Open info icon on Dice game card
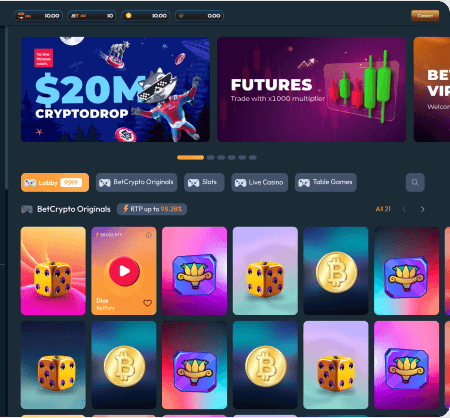This screenshot has height=418, width=450. click(149, 235)
